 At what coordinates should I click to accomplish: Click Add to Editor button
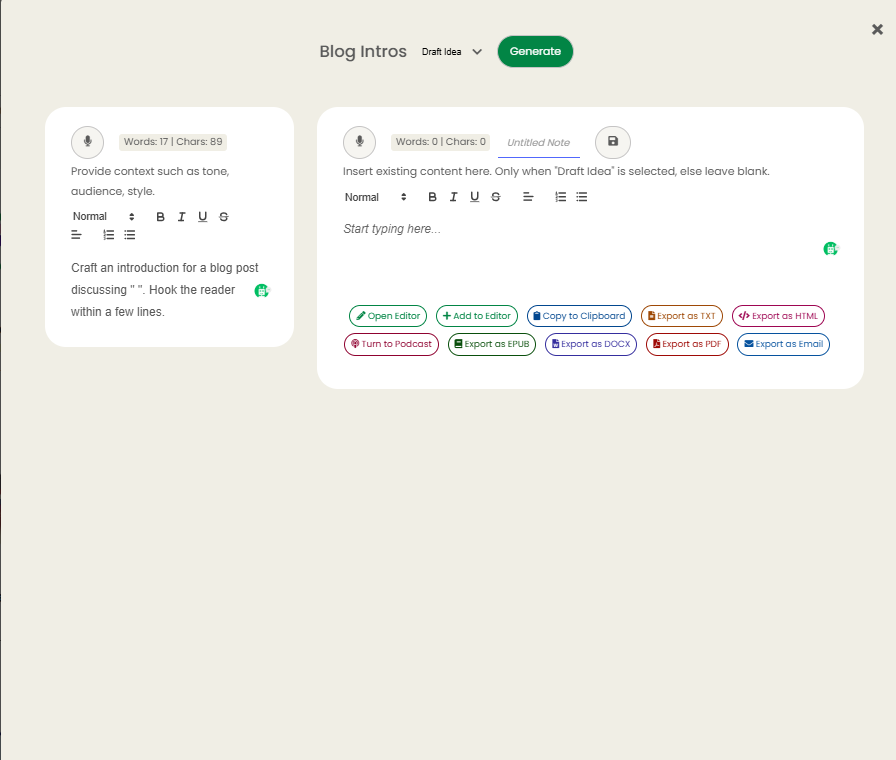click(x=477, y=316)
